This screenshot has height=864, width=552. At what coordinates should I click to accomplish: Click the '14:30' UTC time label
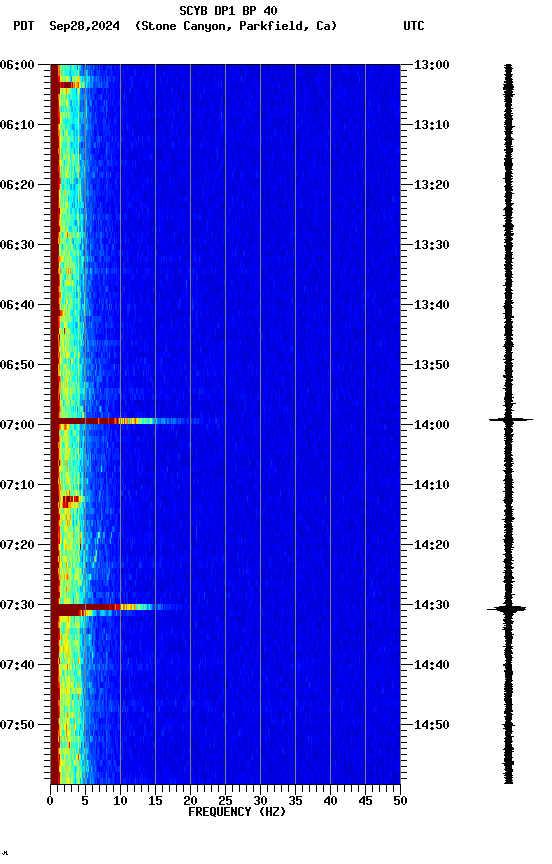point(432,606)
